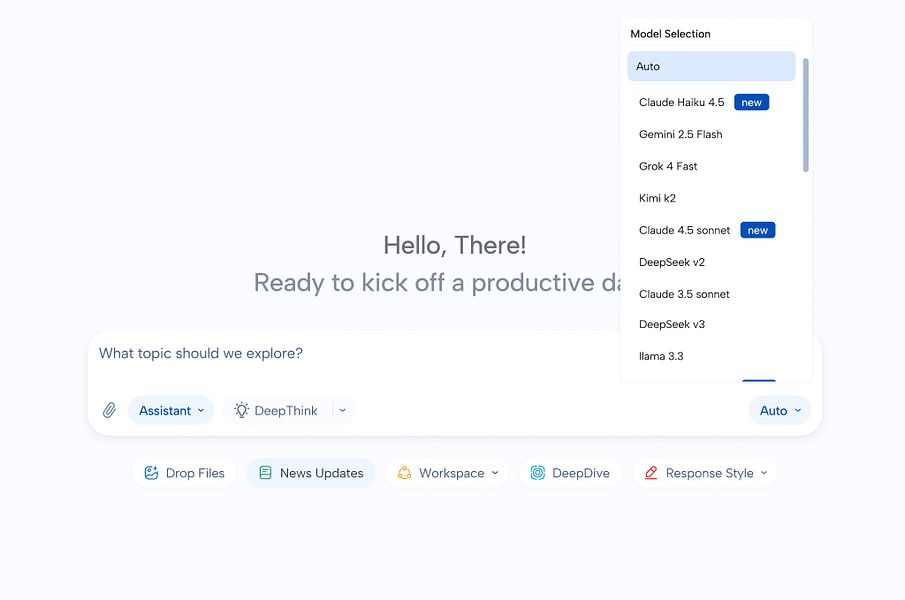Click new badge beside Claude 4.5 sonnet
Screen dimensions: 905x600
point(758,230)
